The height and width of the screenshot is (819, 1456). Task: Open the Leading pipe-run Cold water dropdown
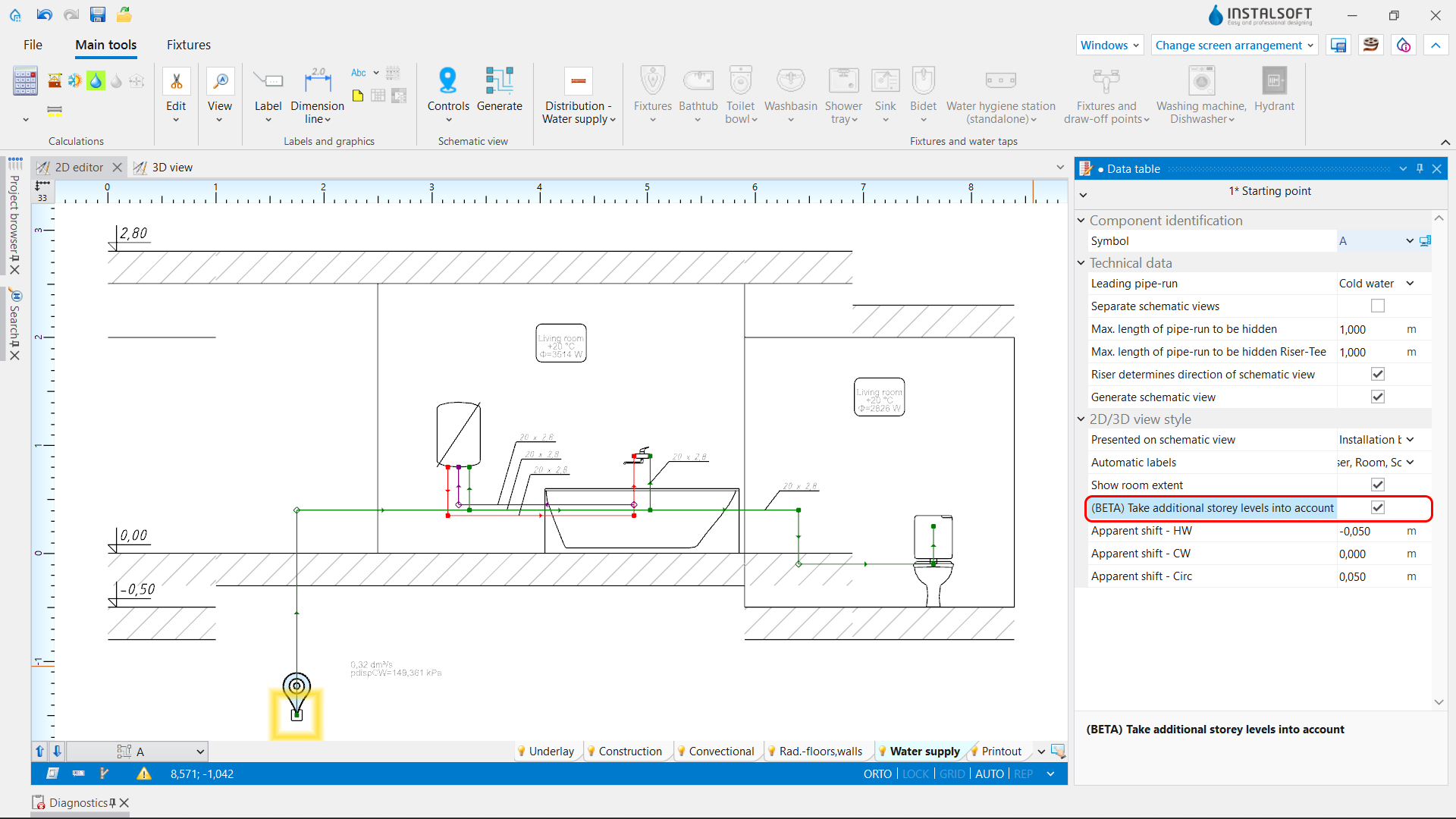(x=1376, y=284)
